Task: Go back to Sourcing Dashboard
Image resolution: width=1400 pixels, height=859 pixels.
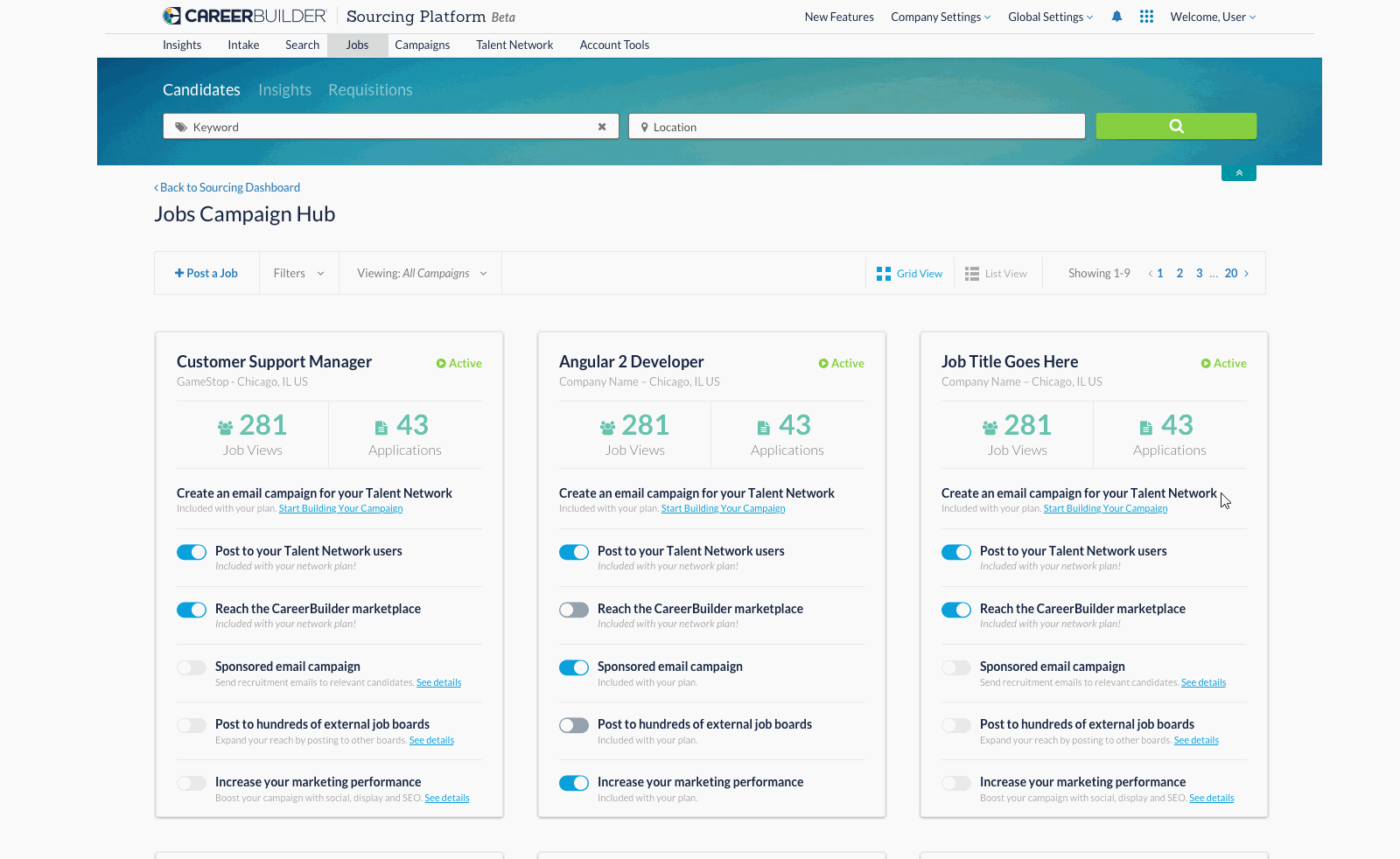Action: click(227, 187)
